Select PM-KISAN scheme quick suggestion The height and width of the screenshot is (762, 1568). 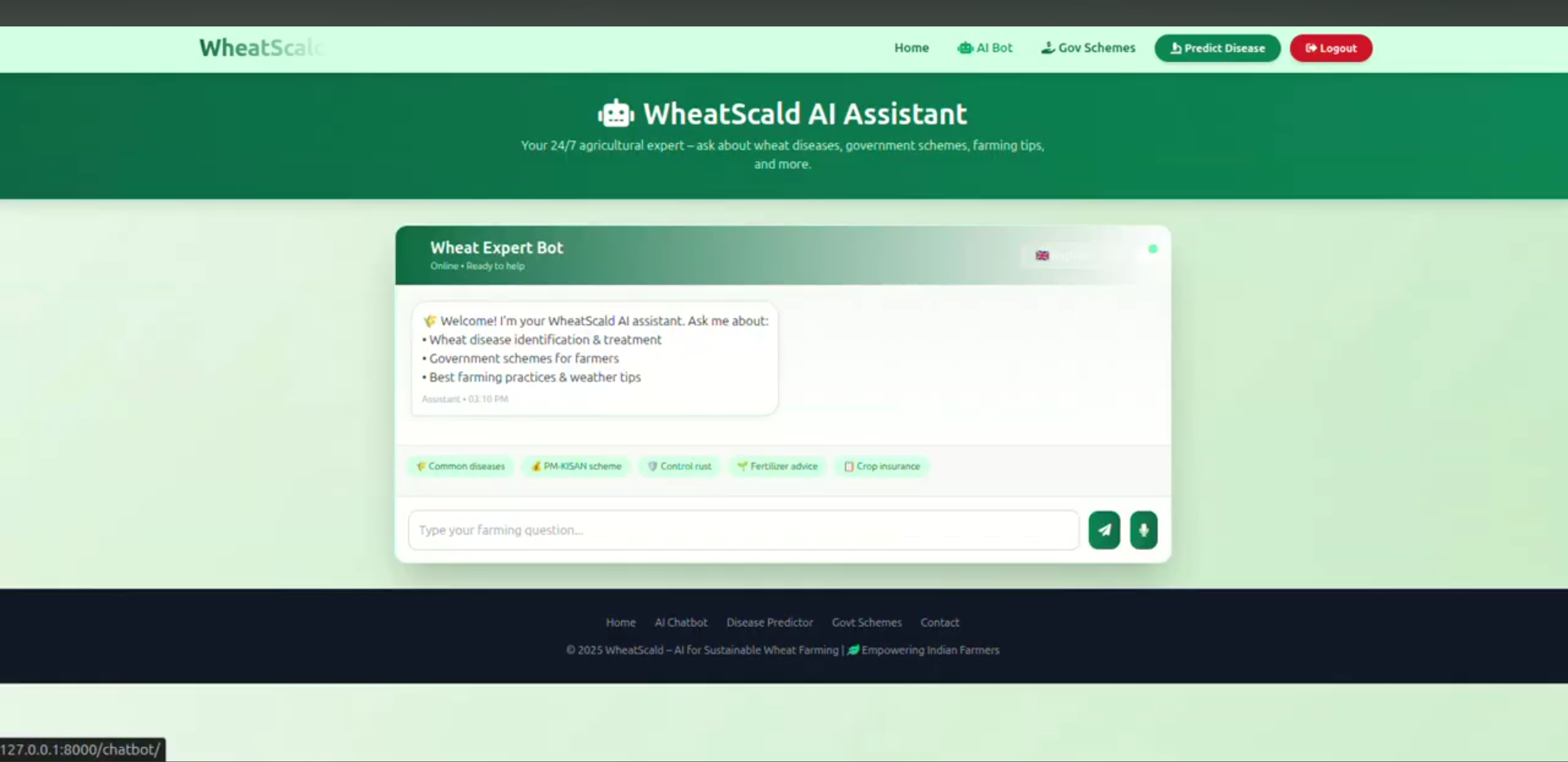click(x=576, y=466)
